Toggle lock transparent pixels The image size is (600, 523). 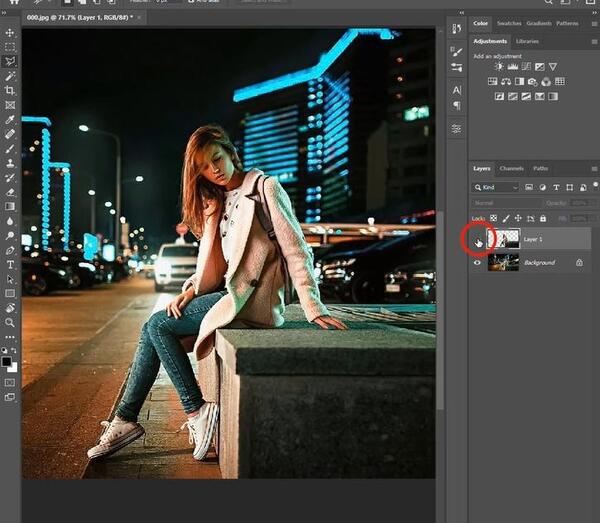494,218
